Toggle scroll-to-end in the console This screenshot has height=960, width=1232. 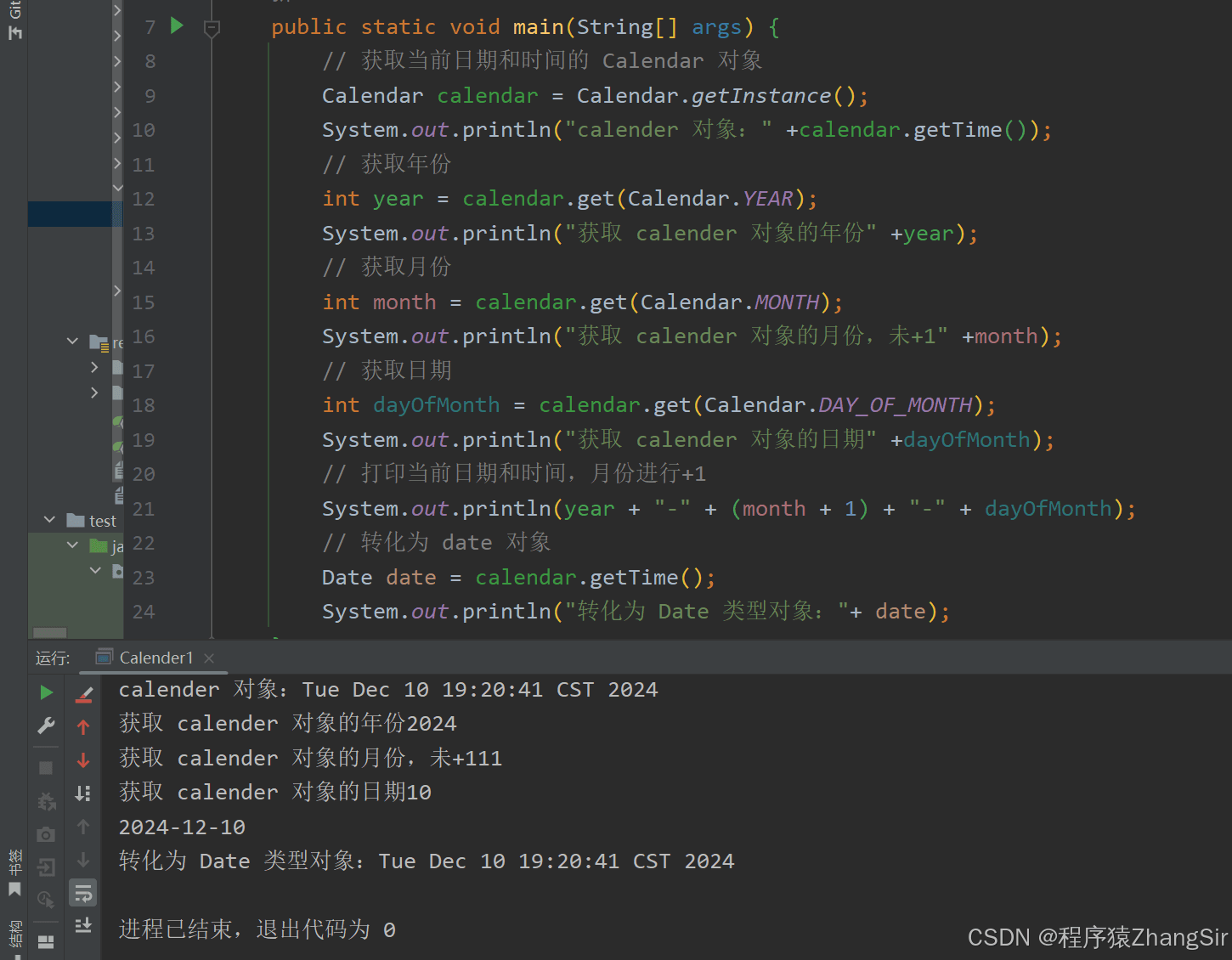point(83,926)
